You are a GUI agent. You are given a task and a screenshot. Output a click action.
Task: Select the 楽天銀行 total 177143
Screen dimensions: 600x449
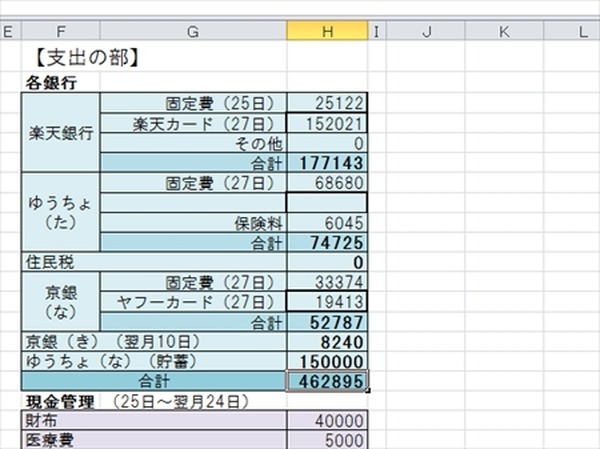click(x=327, y=163)
